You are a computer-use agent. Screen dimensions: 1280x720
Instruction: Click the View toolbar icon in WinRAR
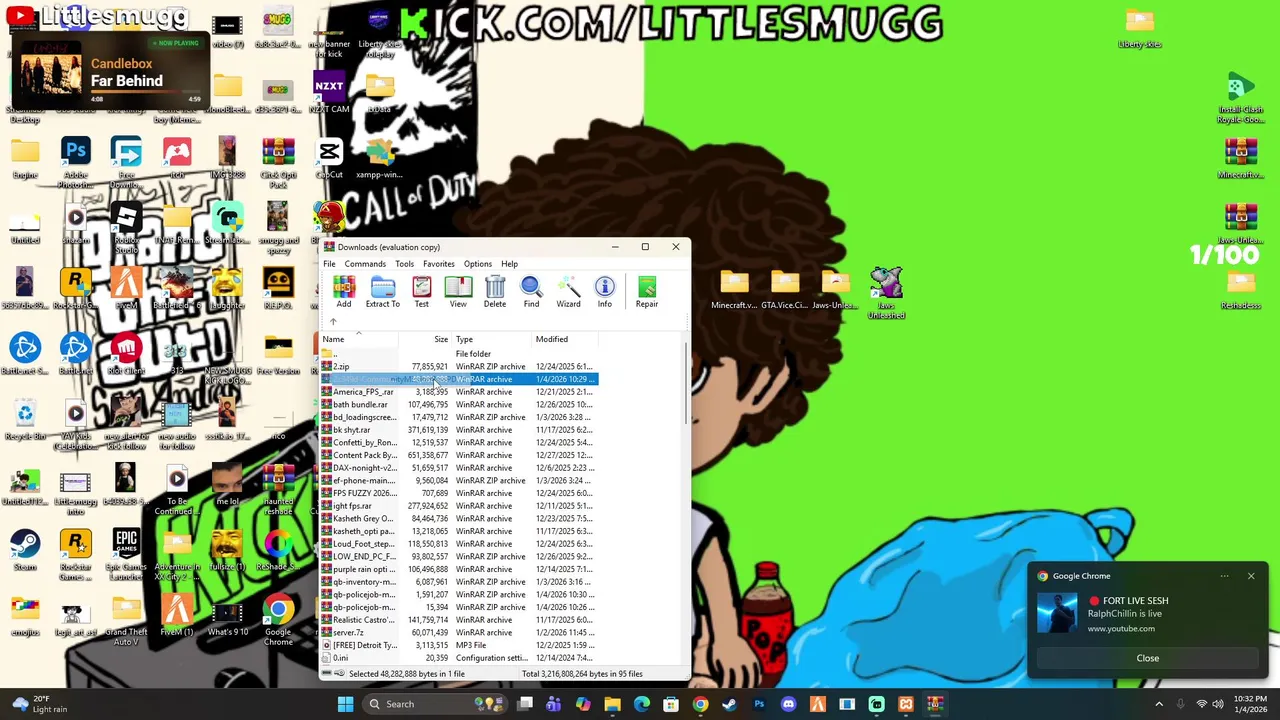[x=458, y=292]
